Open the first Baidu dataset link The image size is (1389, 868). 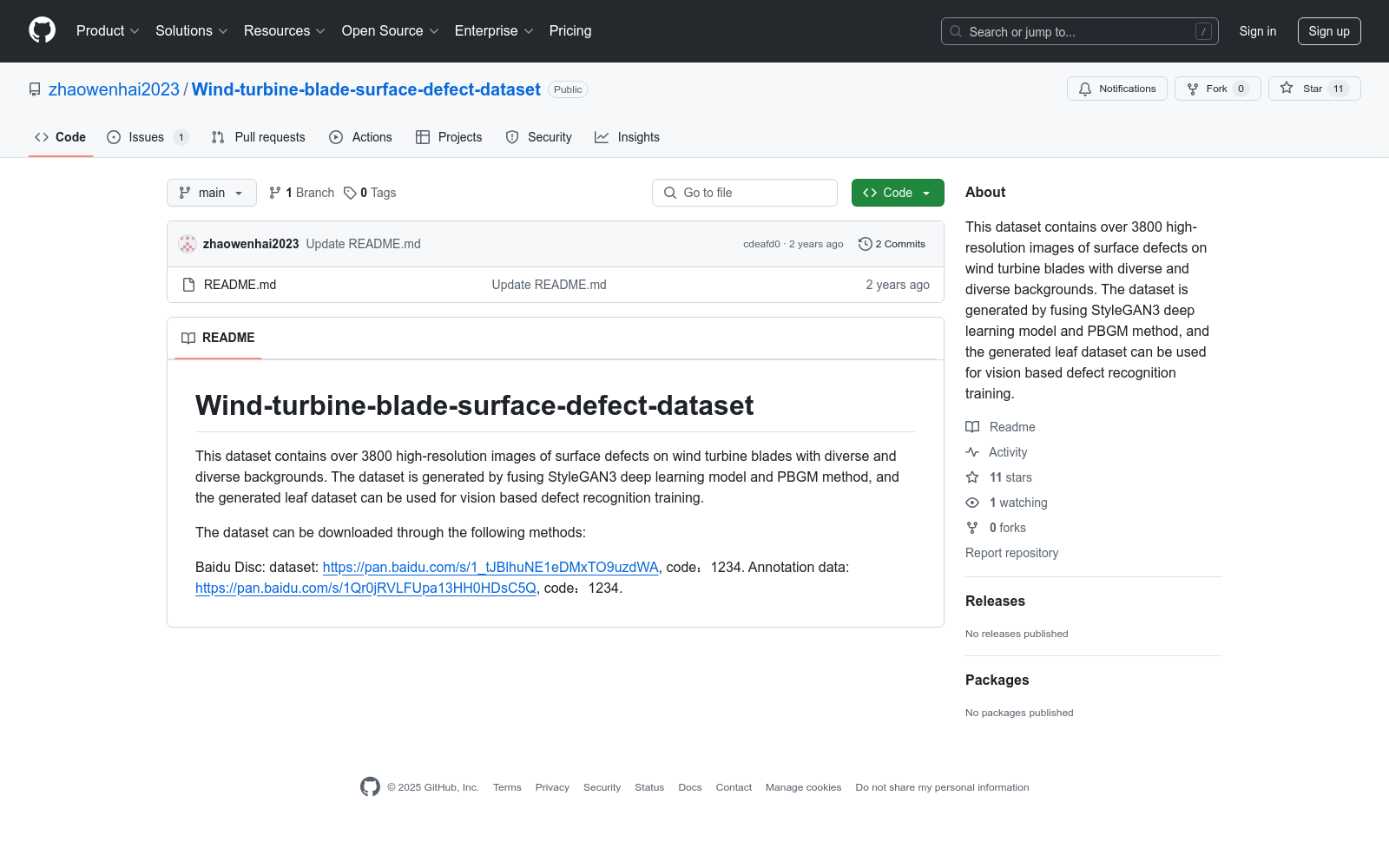[490, 567]
